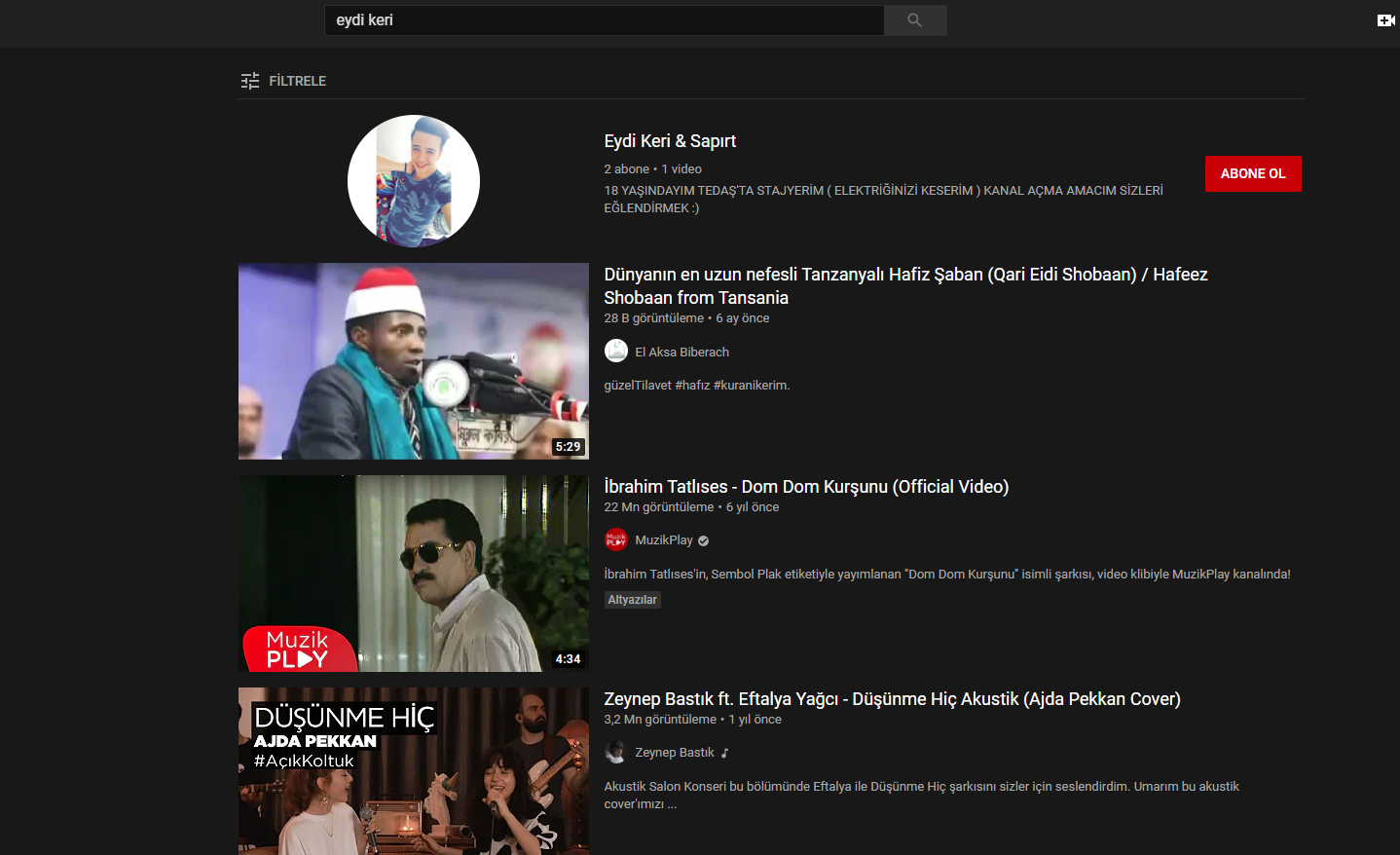This screenshot has width=1400, height=855.
Task: Click the '28 B görüntüleme • 6 ay önce' text
Action: click(x=686, y=318)
